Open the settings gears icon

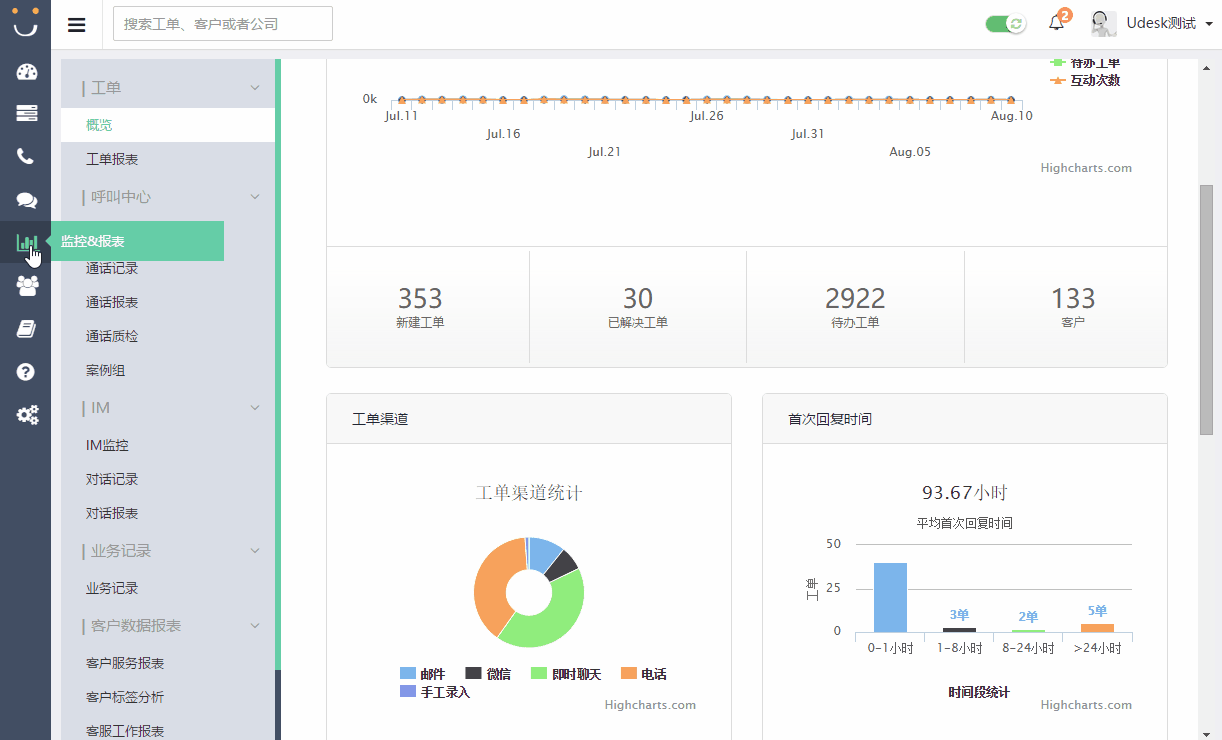pos(27,414)
